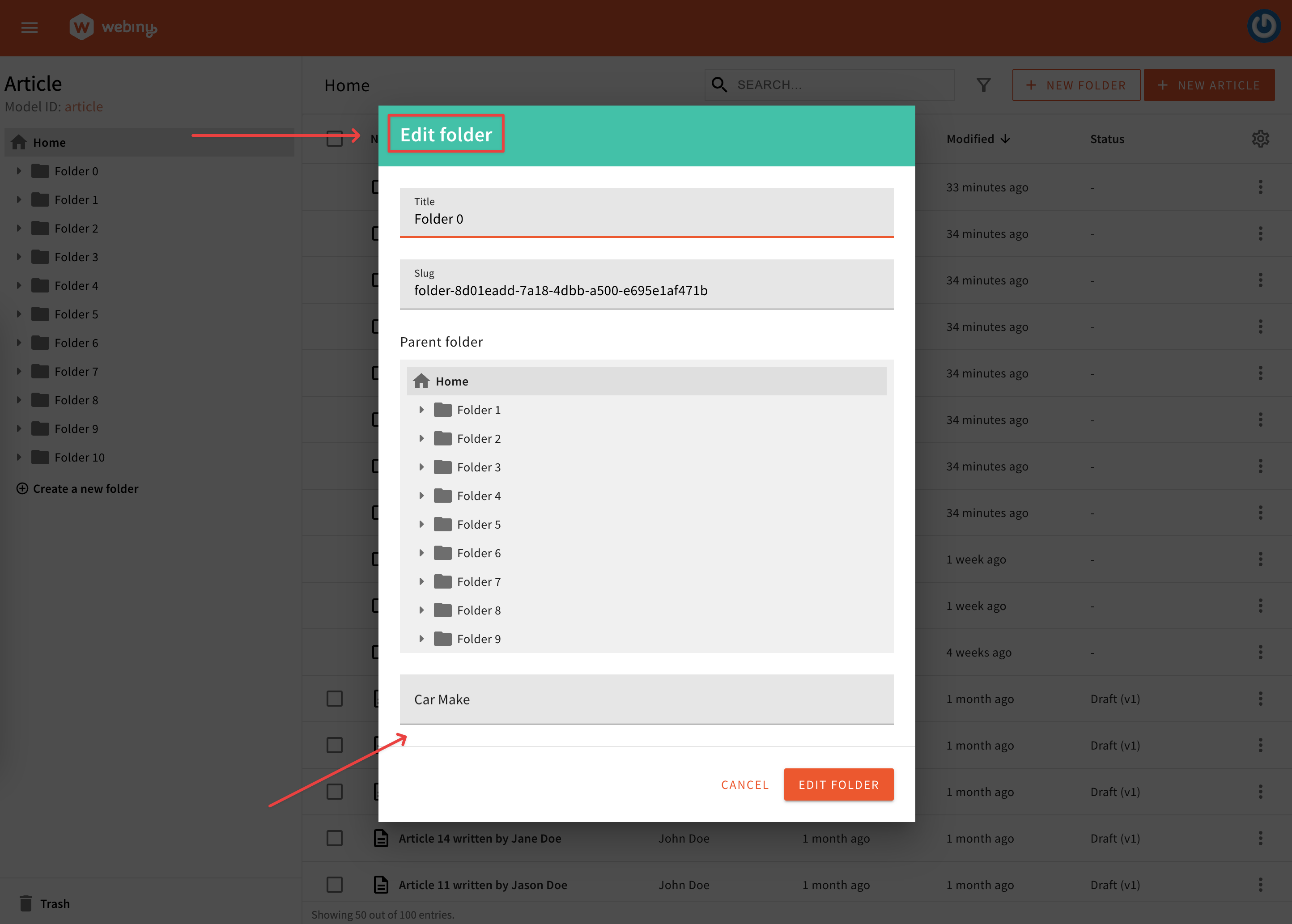Click the Home entry in the Parent folder tree

(x=451, y=381)
